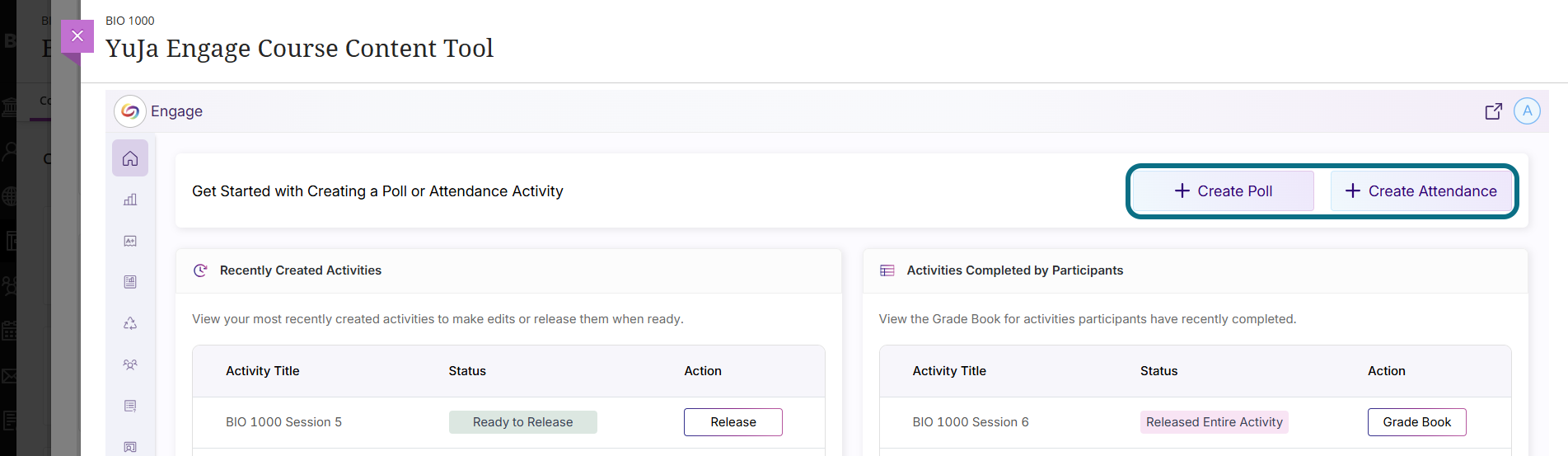Open the participants group sidebar icon
Screen dimensions: 1568x456
[x=130, y=364]
